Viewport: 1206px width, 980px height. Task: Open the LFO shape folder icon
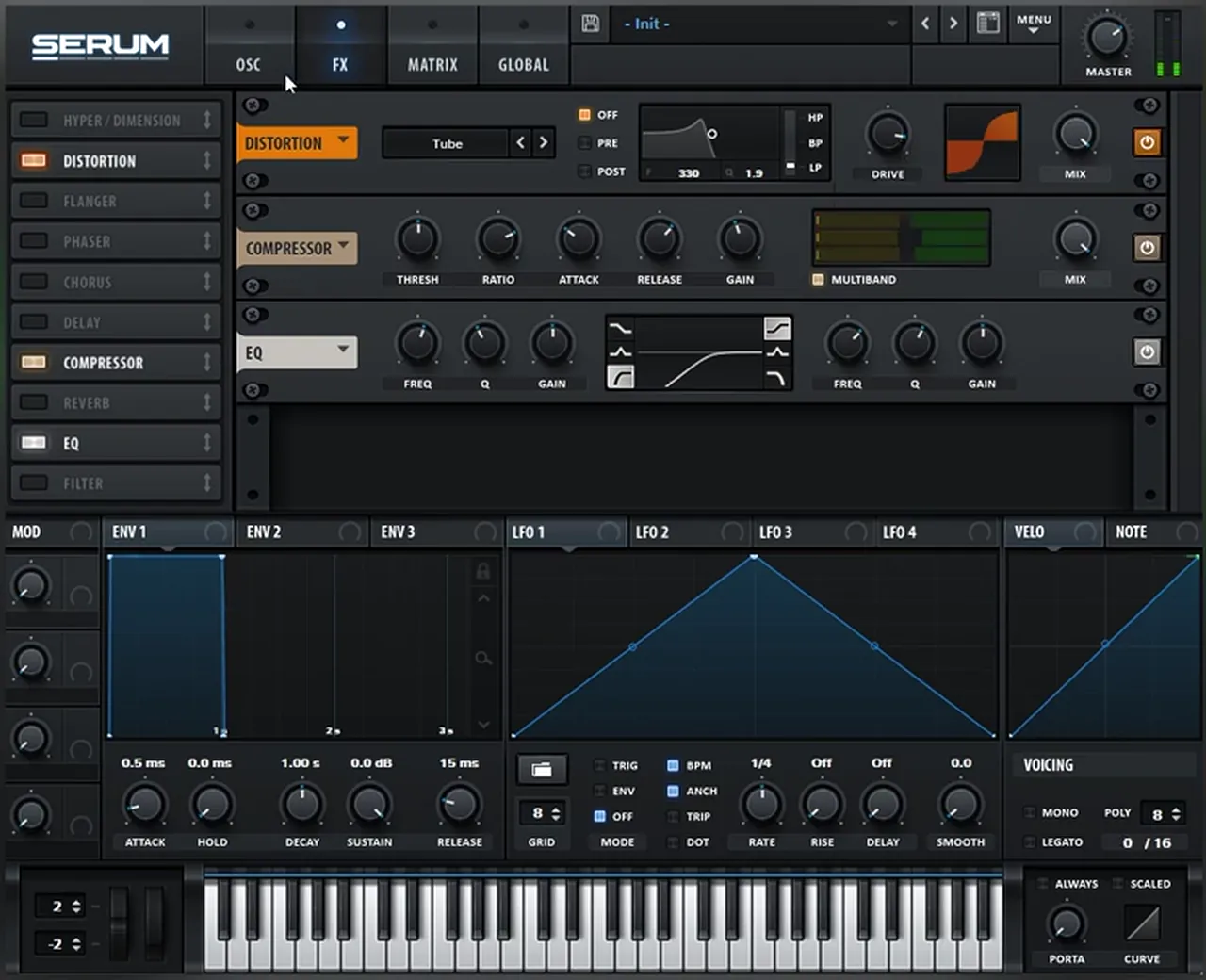point(542,770)
